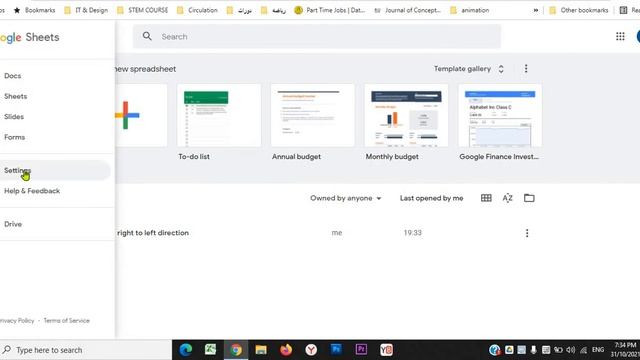
Task: Open Settings in the side menu
Action: point(55,170)
